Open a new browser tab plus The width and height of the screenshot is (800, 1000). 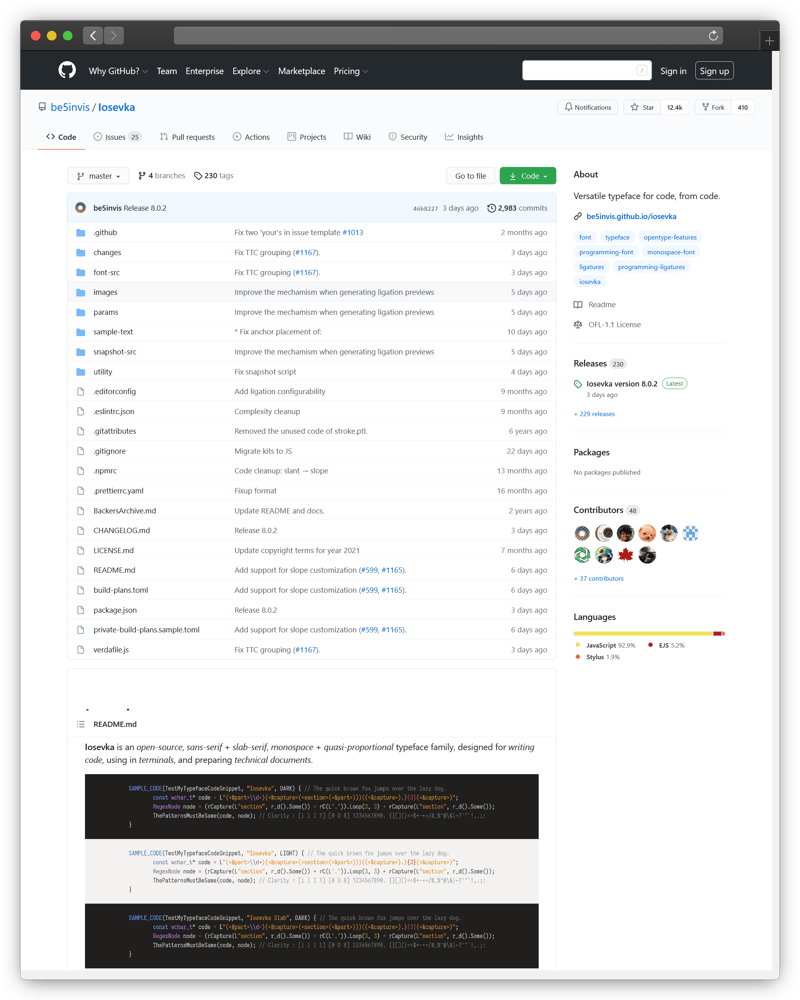769,41
